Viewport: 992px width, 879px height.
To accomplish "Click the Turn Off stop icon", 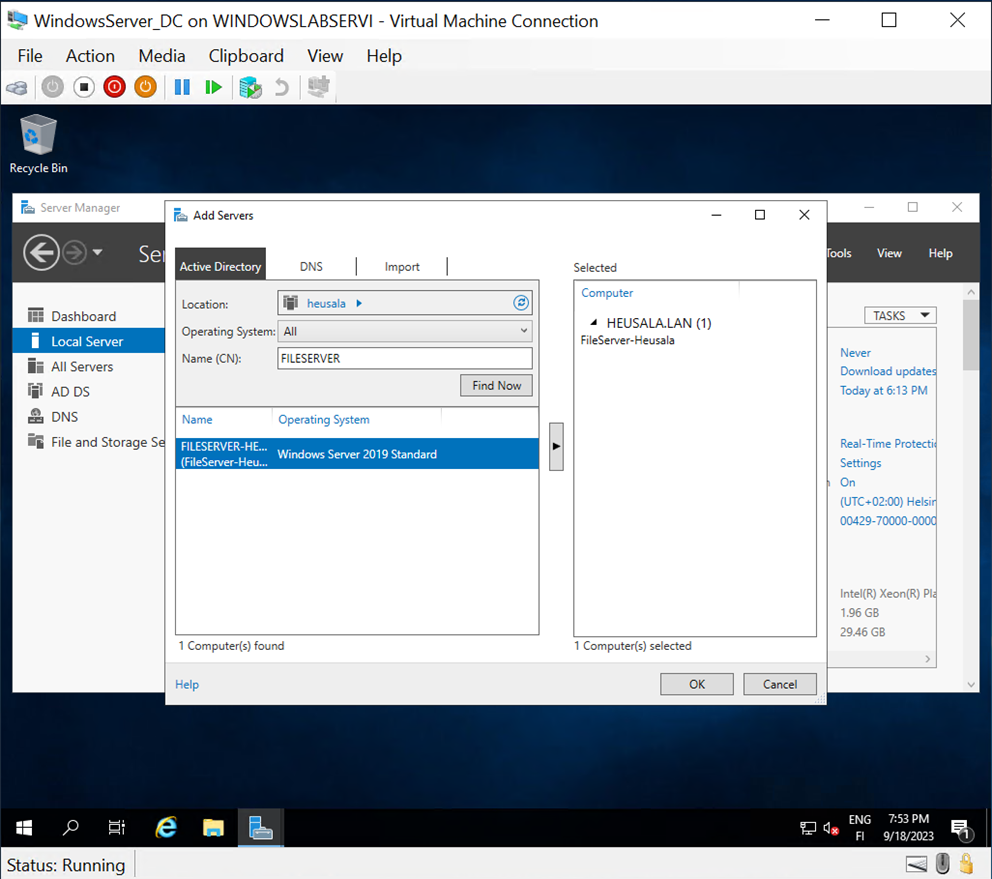I will pyautogui.click(x=84, y=87).
